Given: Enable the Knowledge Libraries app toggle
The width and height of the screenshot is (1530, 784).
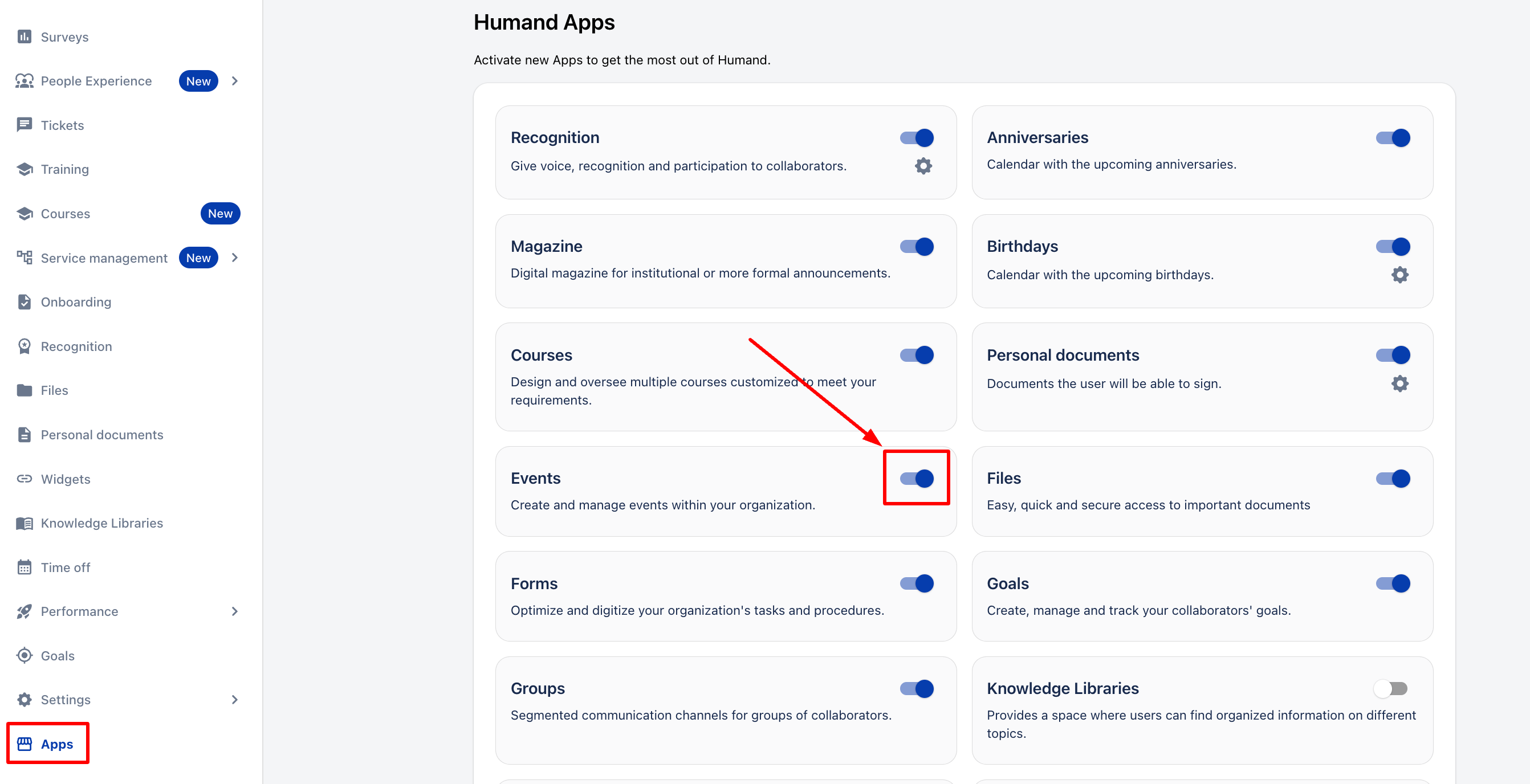Looking at the screenshot, I should coord(1390,688).
